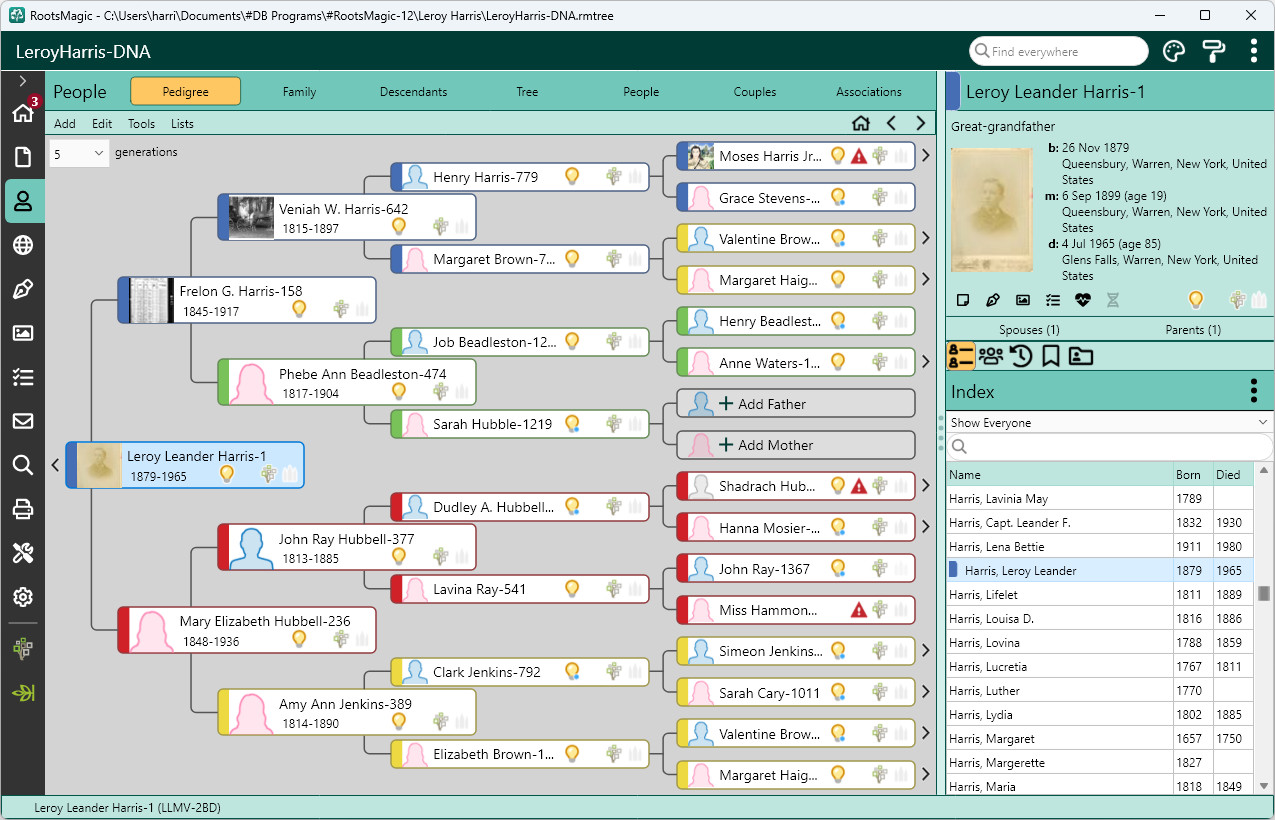The width and height of the screenshot is (1275, 820).
Task: Switch side panel to Groups view
Action: click(x=991, y=355)
